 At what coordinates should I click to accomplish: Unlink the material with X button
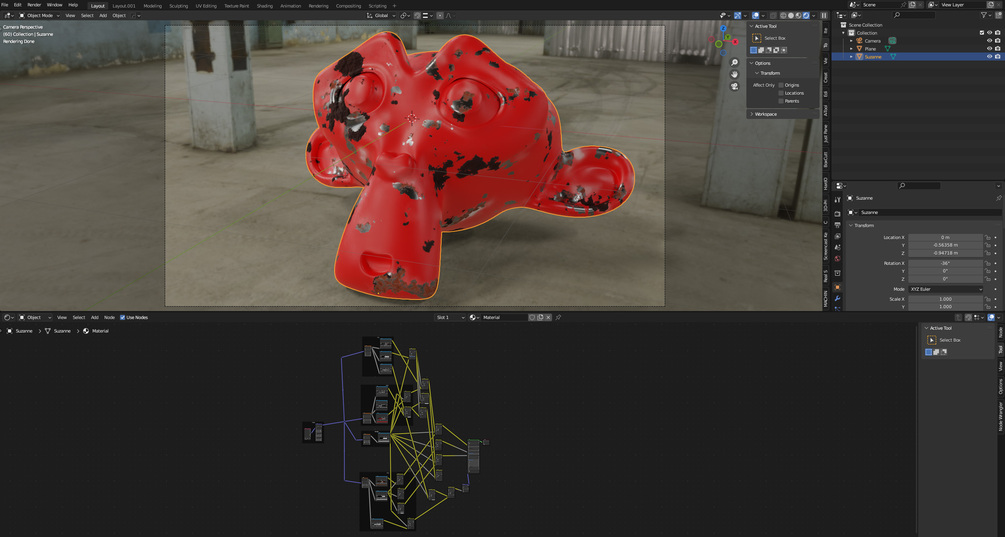(548, 317)
